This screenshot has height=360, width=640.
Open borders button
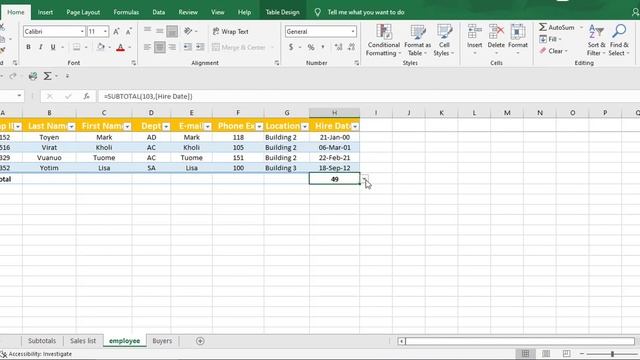76,47
